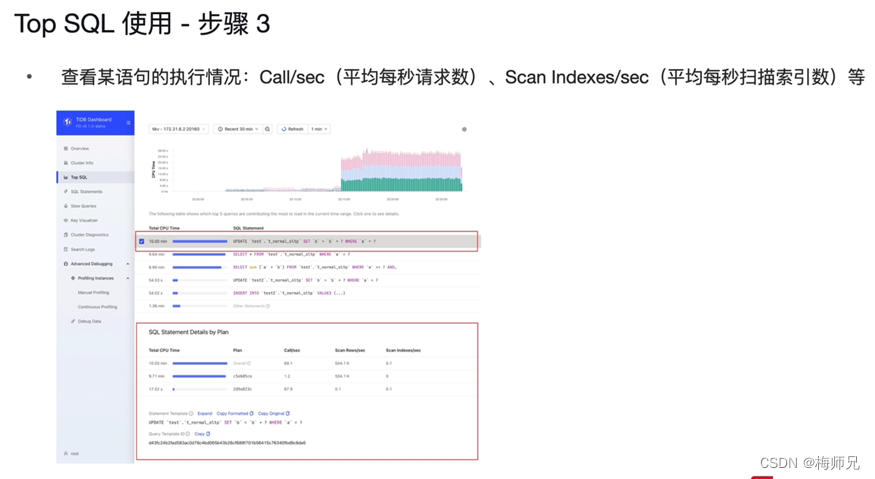Open the 1 min auto-refresh interval dropdown

319,129
